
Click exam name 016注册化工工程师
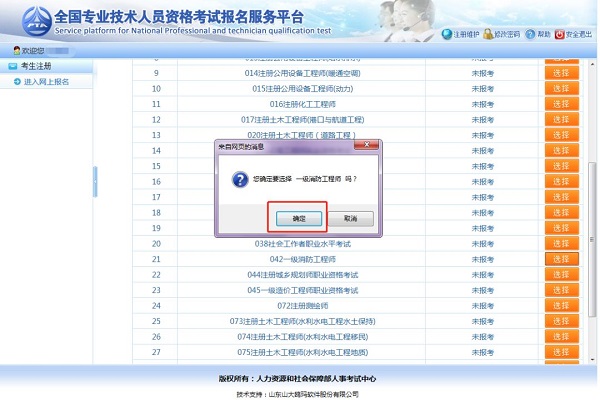302,104
